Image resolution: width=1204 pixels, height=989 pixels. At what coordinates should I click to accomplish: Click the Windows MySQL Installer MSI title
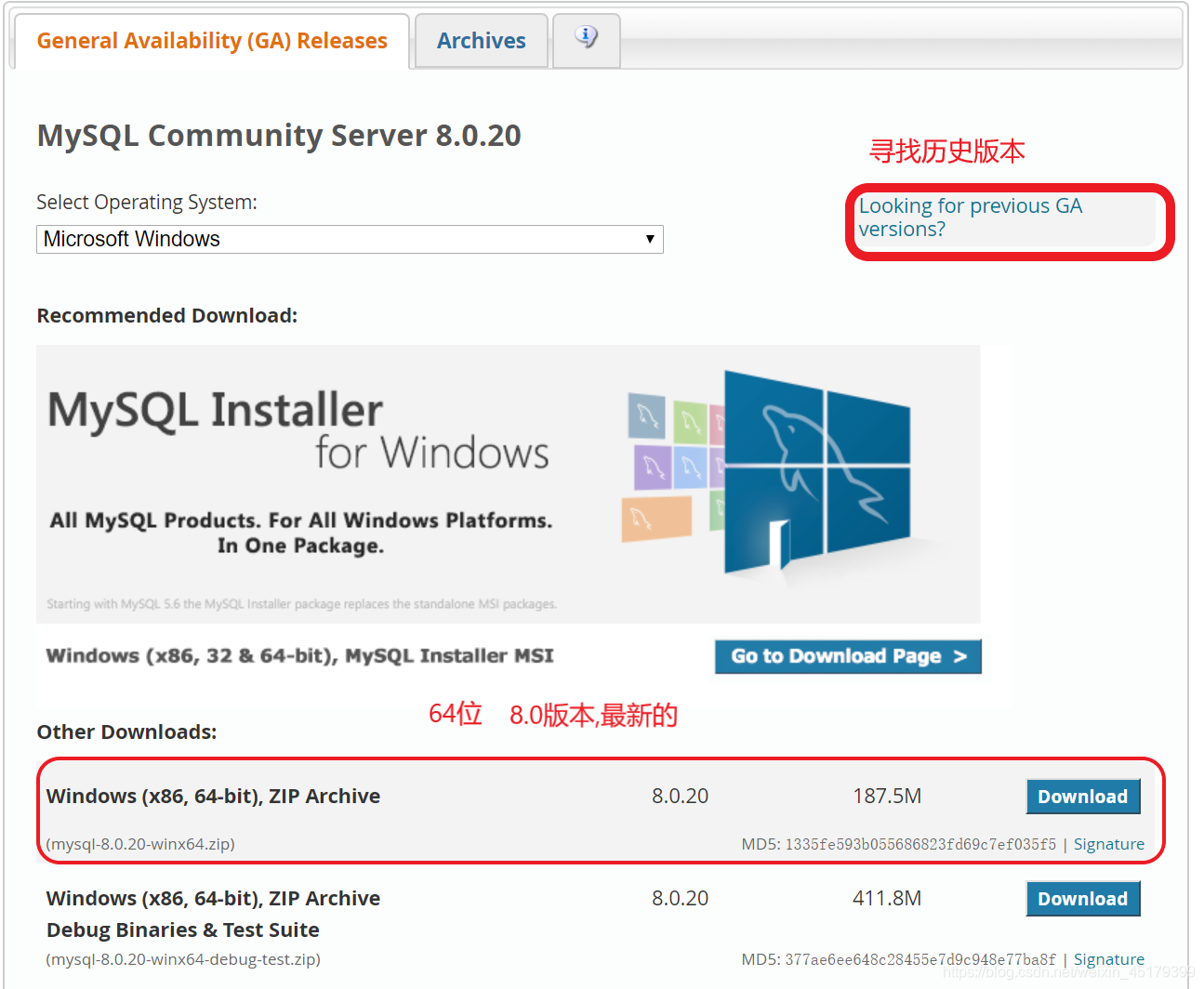299,656
